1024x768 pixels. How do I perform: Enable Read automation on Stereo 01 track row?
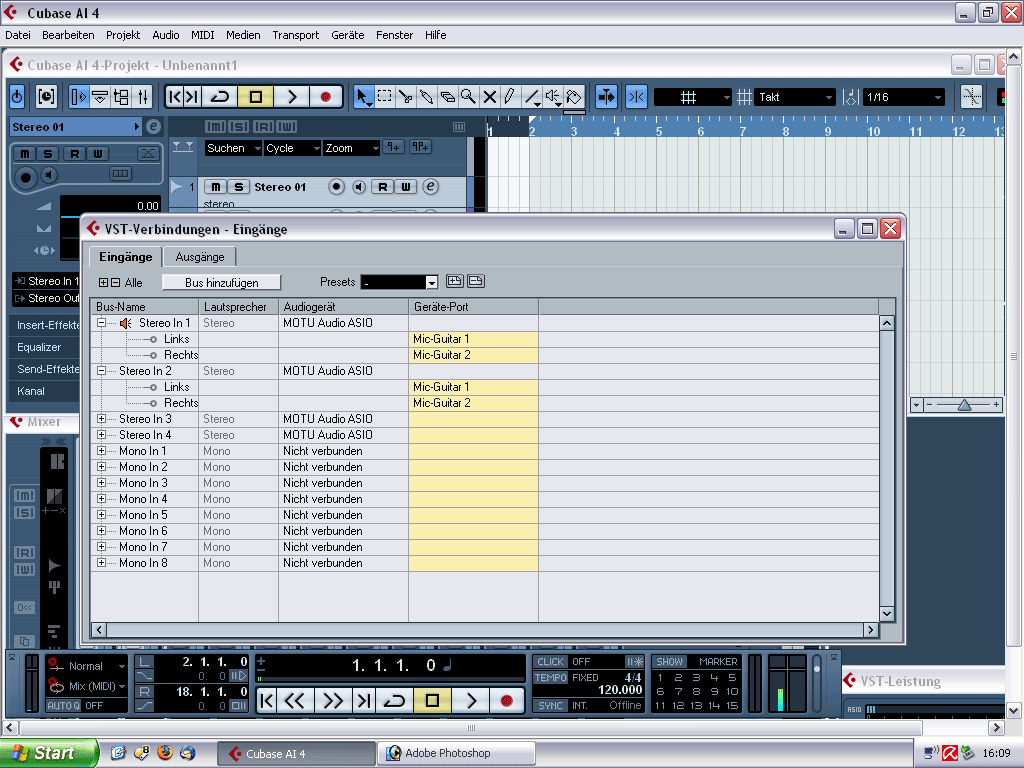(x=383, y=187)
